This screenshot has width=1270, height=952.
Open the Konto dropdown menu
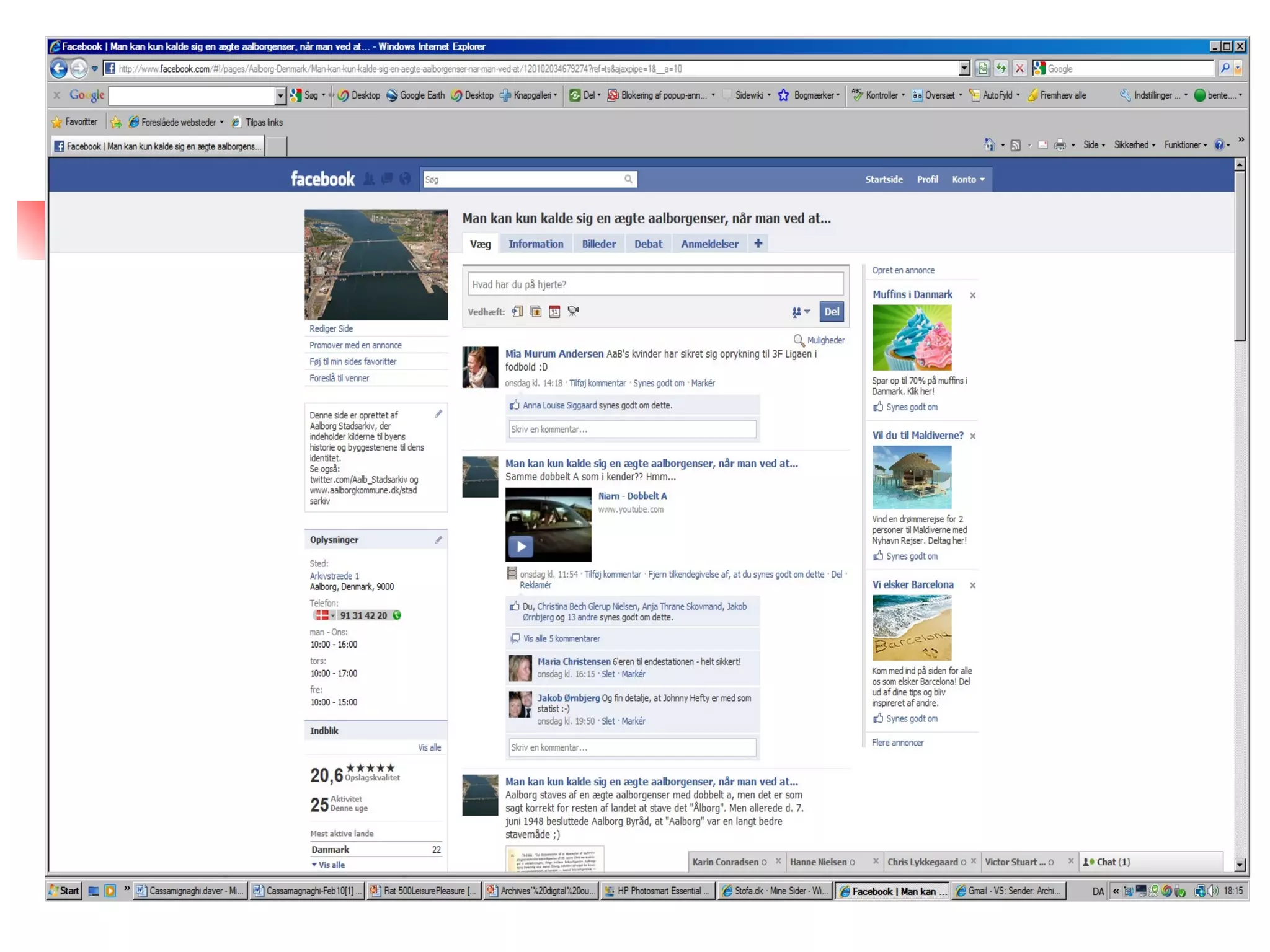tap(968, 180)
